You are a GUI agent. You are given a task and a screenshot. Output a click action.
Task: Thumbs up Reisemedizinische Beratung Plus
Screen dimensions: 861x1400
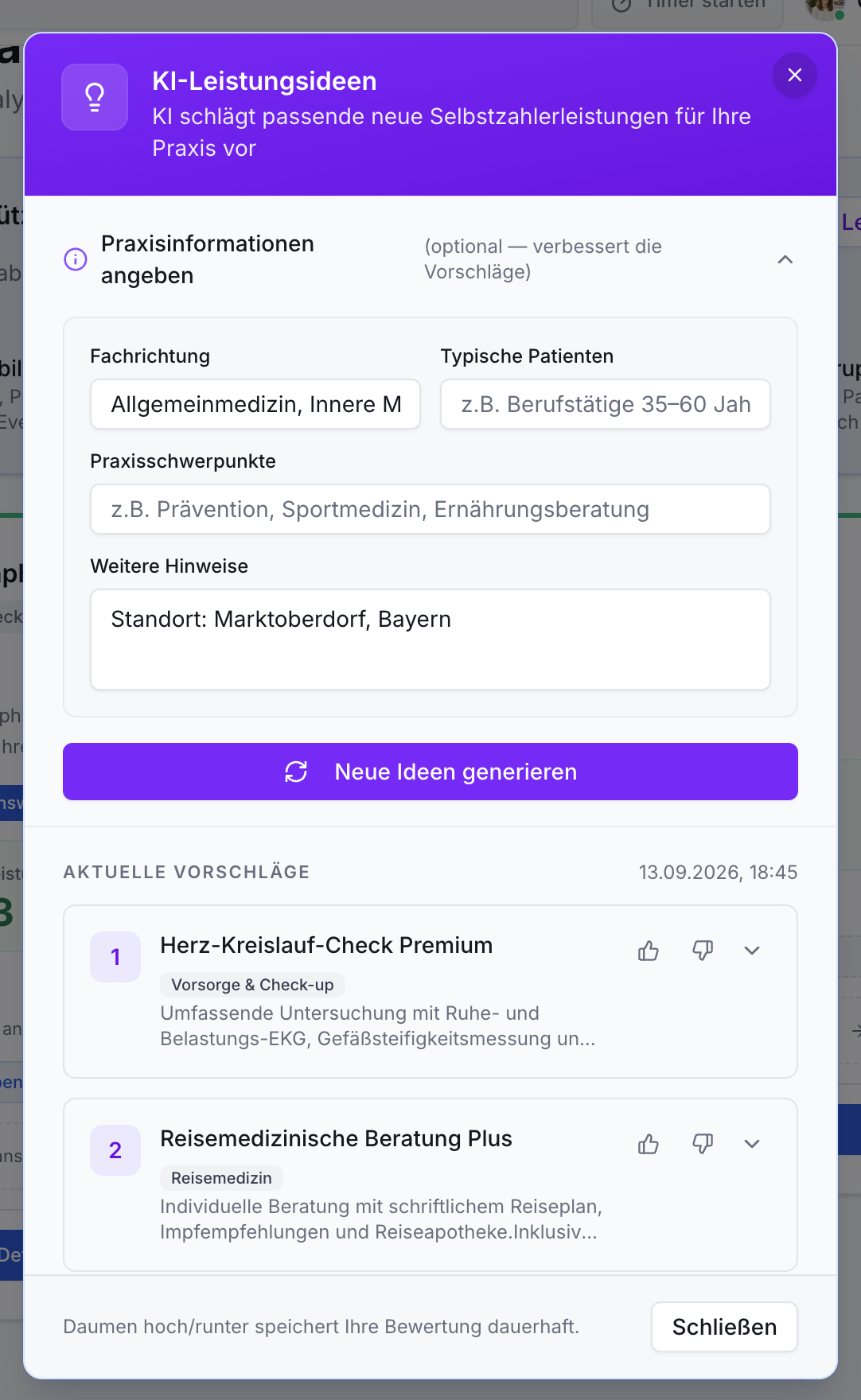click(x=649, y=1144)
